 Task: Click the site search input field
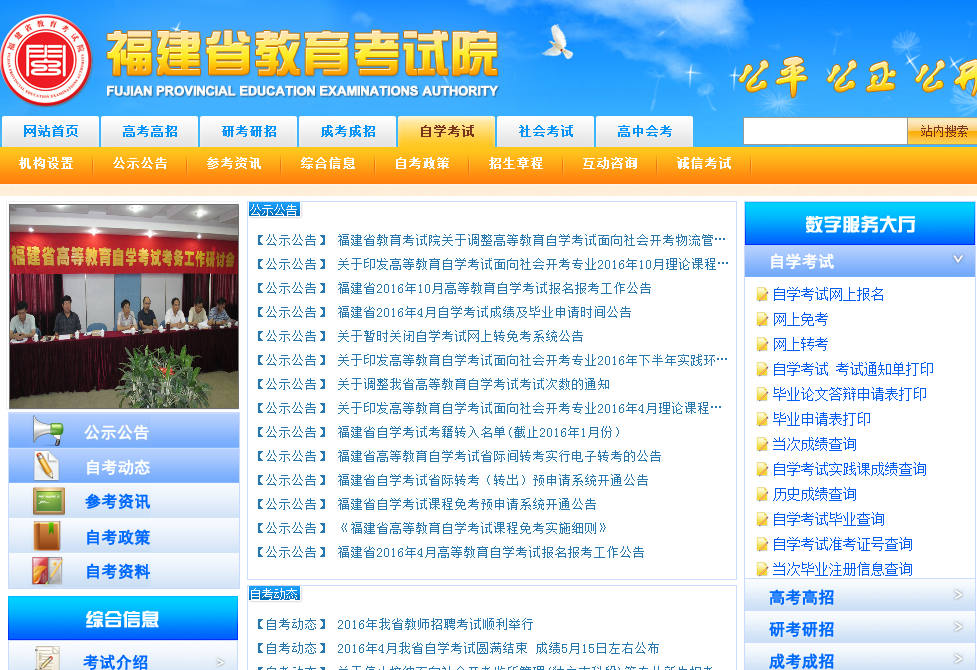pyautogui.click(x=825, y=131)
